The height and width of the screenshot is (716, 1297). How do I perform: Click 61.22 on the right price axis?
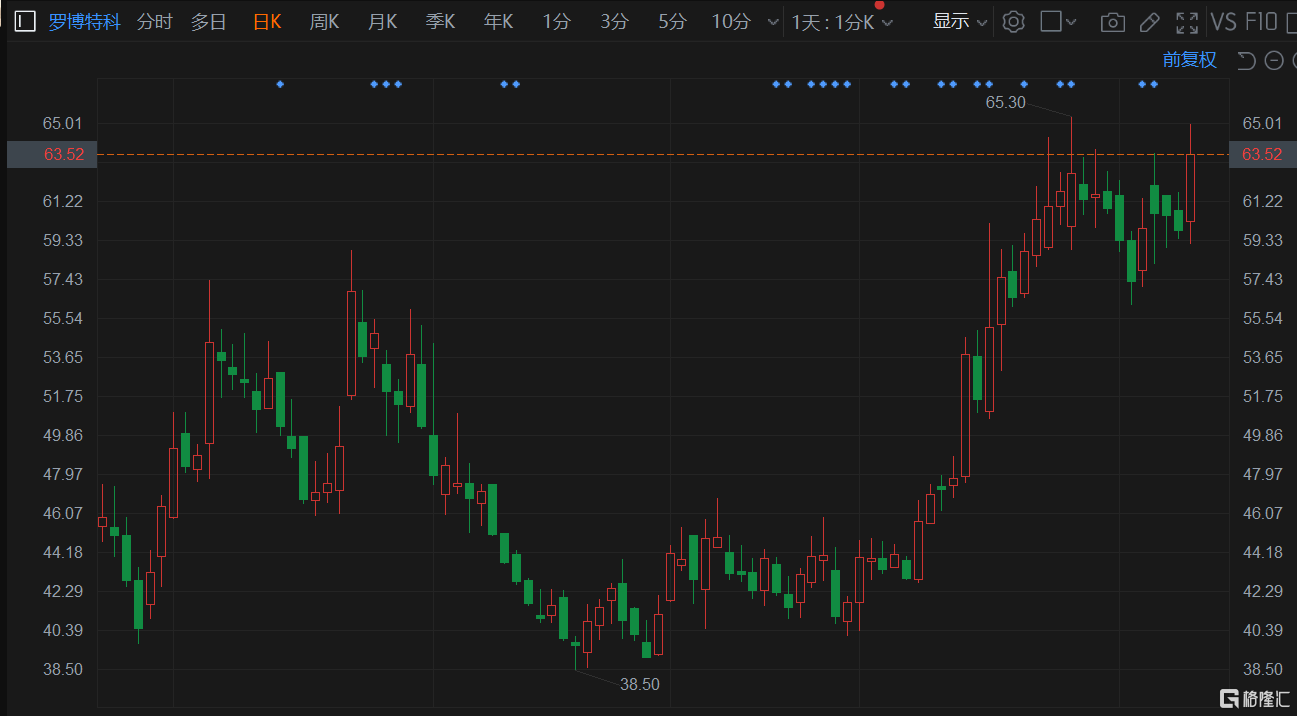(x=1262, y=201)
